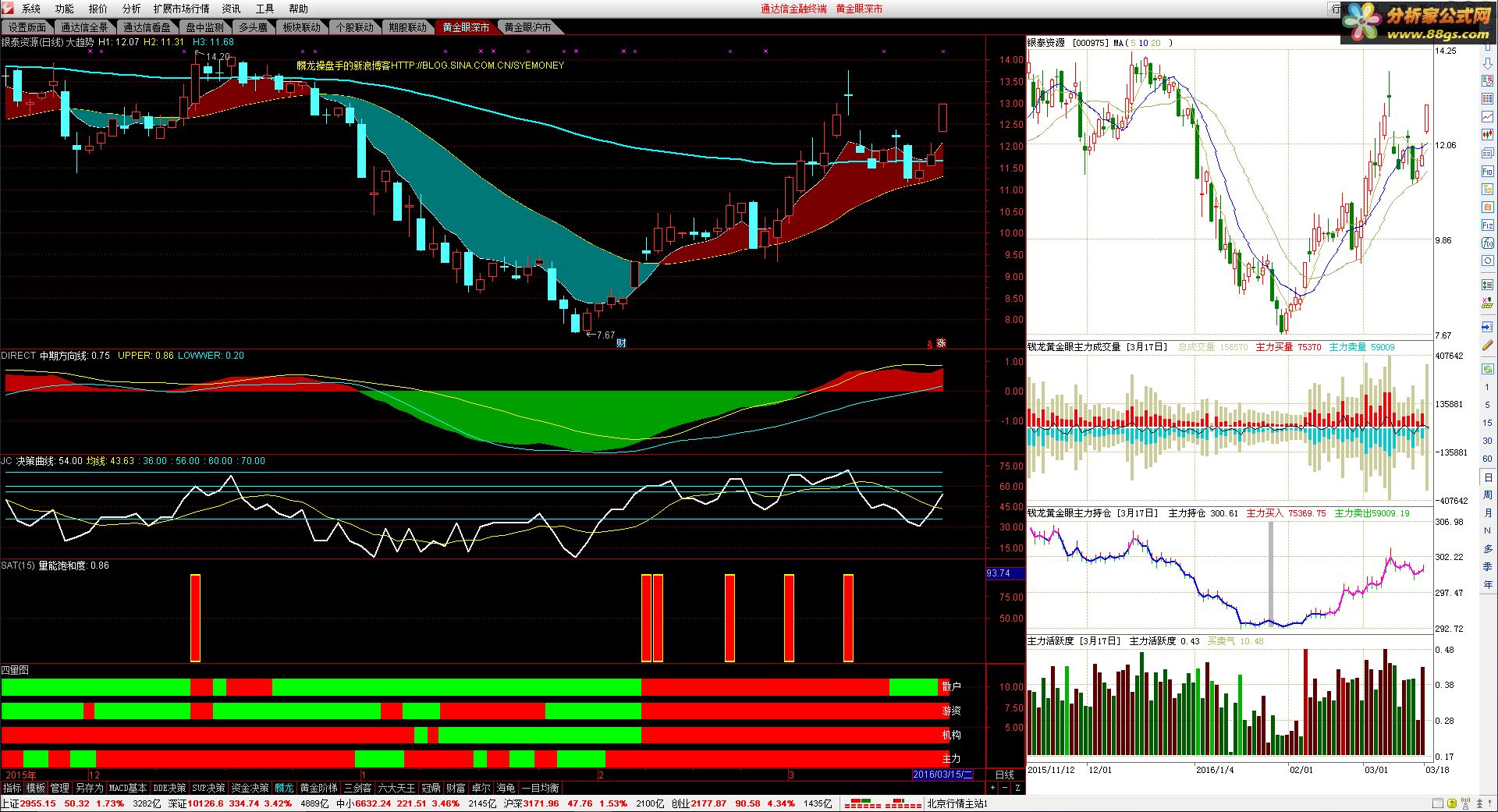Viewport: 1498px width, 812px height.
Task: Open the F10 company info icon
Action: pos(1487,172)
